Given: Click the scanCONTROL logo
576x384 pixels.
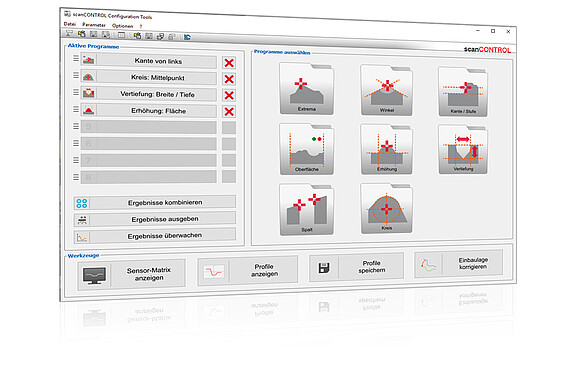Looking at the screenshot, I should tap(487, 50).
